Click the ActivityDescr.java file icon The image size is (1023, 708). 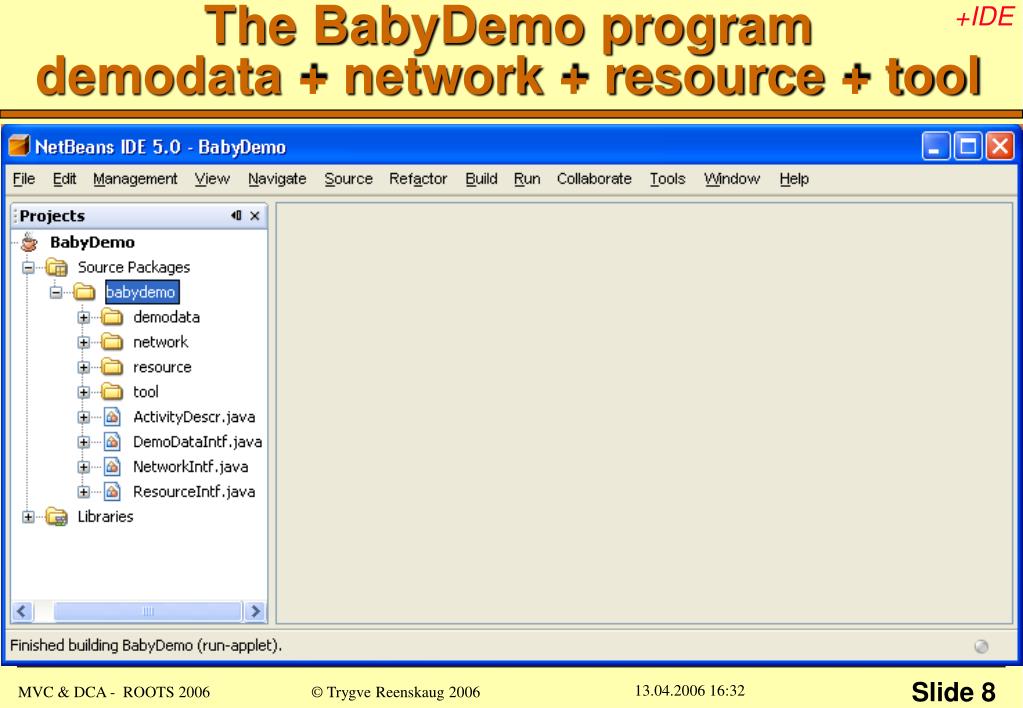tap(112, 417)
